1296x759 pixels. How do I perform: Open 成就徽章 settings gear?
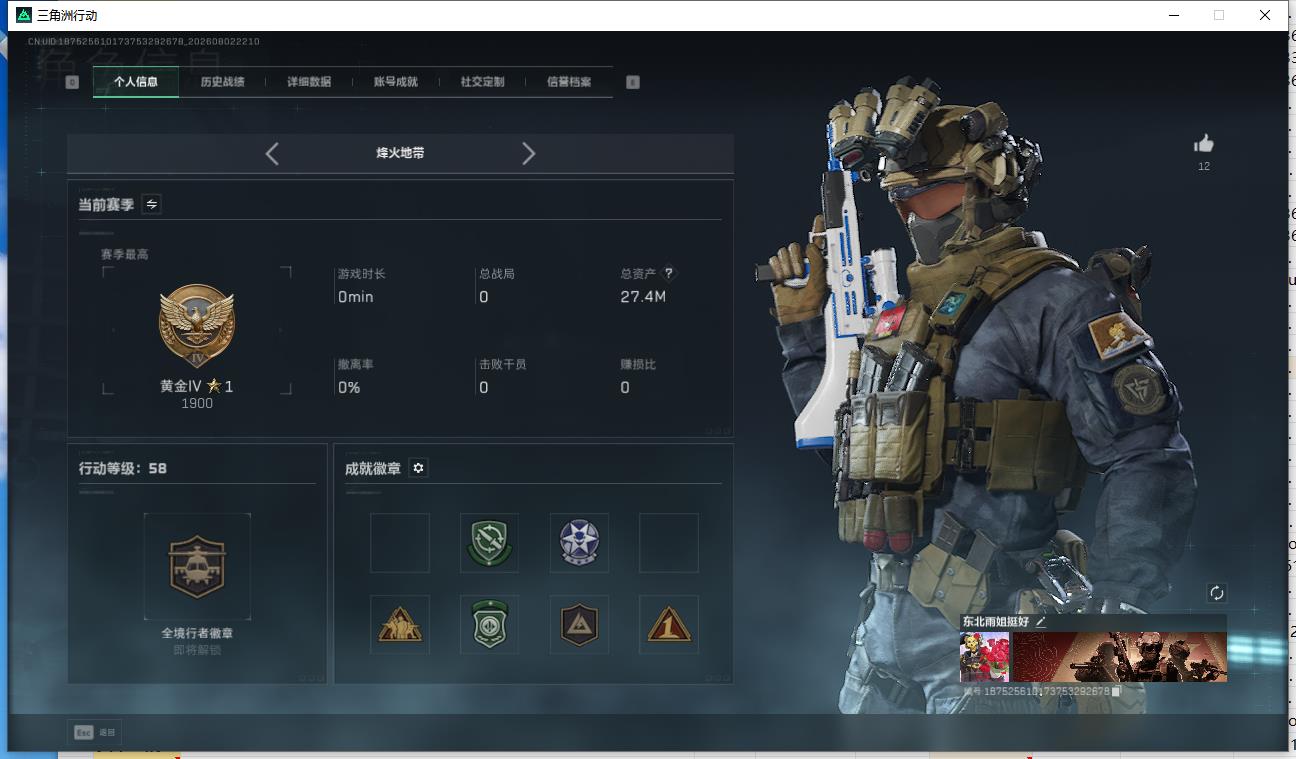pos(418,468)
